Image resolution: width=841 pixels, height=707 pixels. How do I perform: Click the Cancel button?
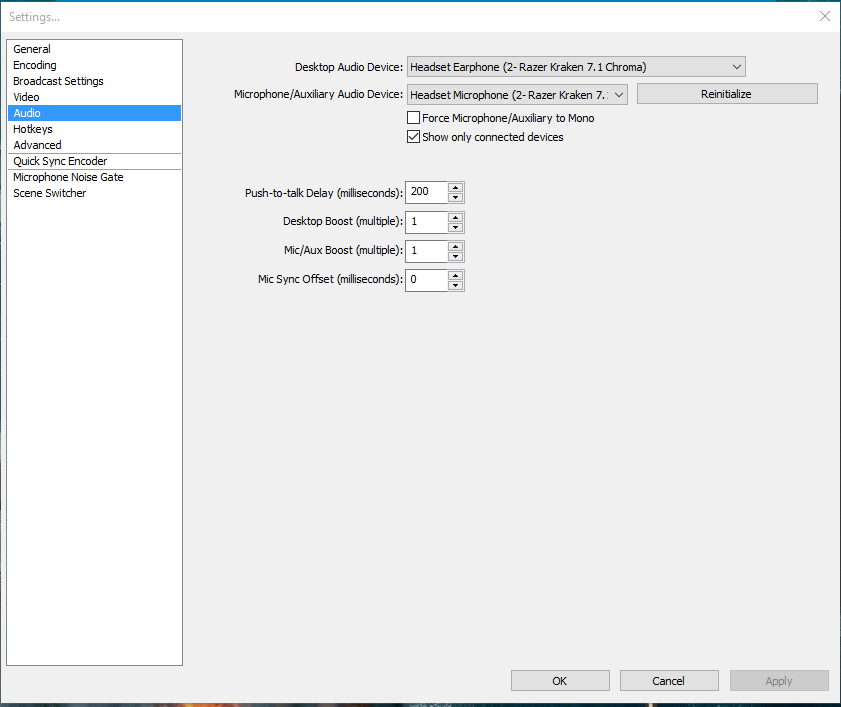pos(669,681)
